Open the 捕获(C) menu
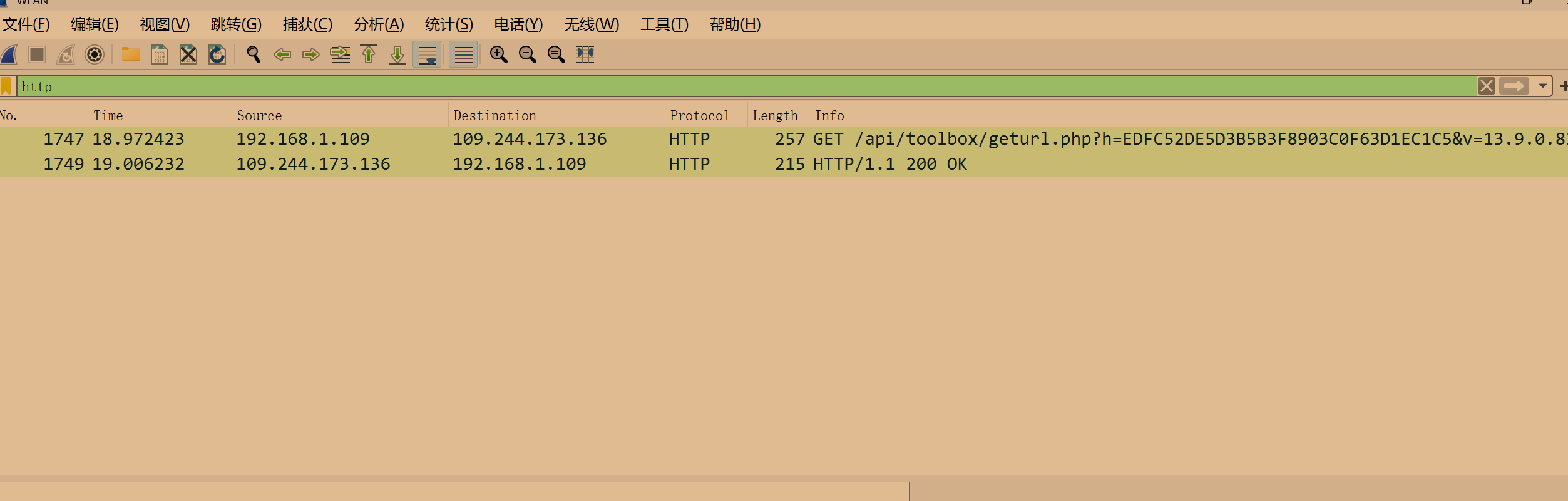1568x501 pixels. click(307, 24)
